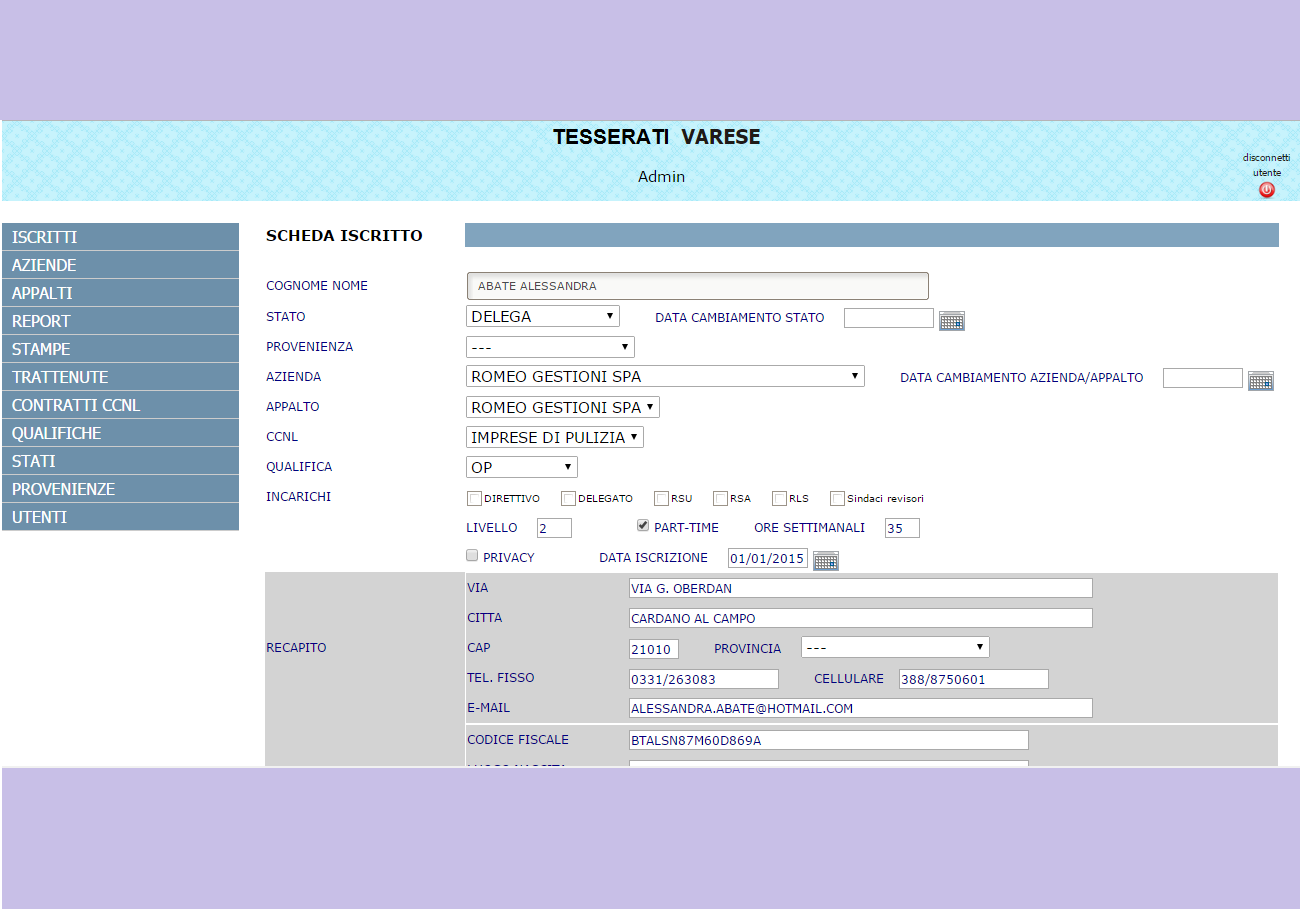Open the PROVINCIA dropdown
Viewport: 1300px width, 909px height.
pos(895,647)
